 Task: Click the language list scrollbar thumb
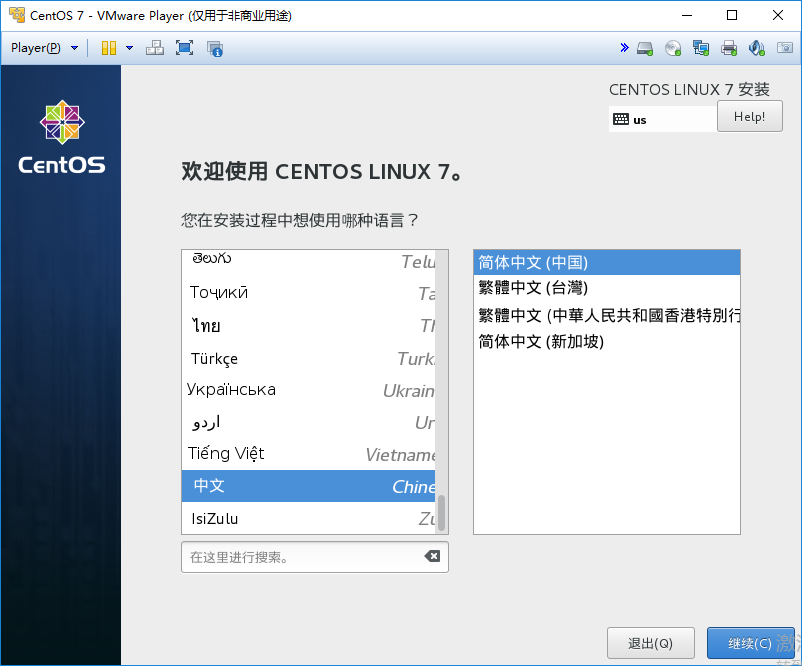point(441,513)
